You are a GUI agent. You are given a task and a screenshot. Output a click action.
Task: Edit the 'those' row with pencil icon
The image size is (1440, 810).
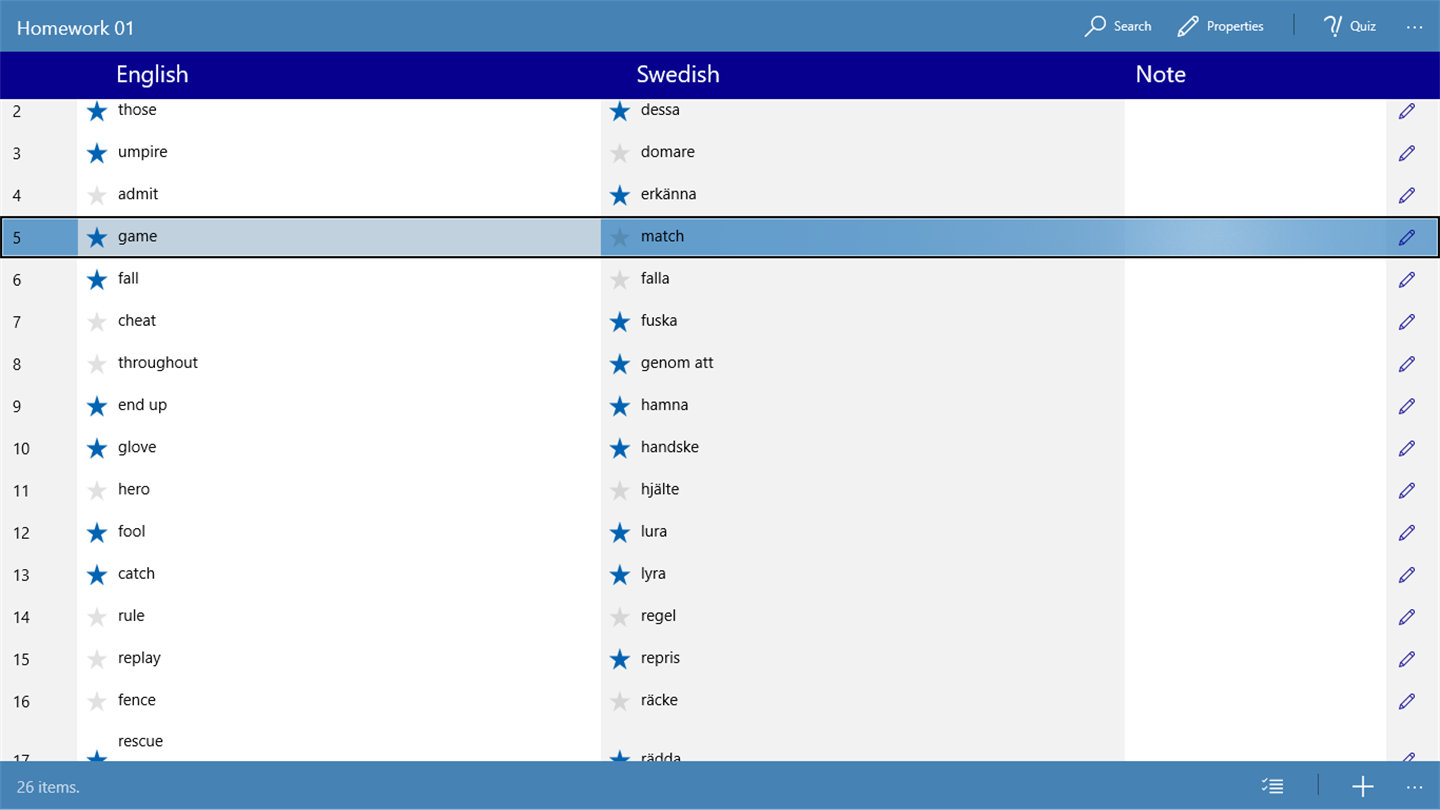[1407, 111]
